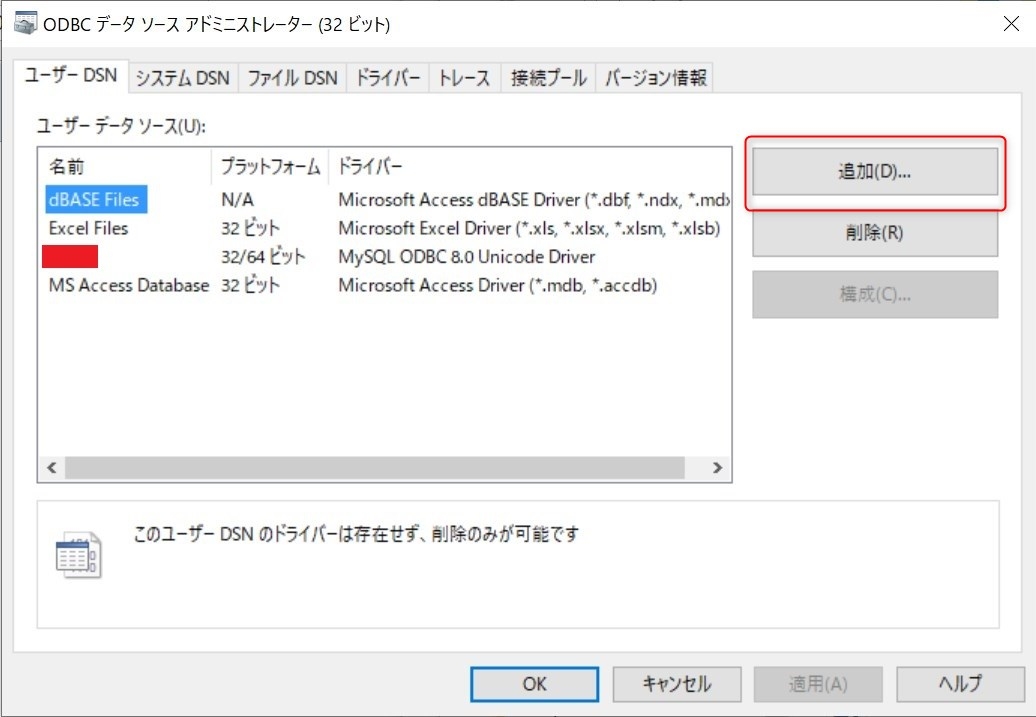Confirm with the OK button
This screenshot has height=717, width=1036.
[x=534, y=684]
